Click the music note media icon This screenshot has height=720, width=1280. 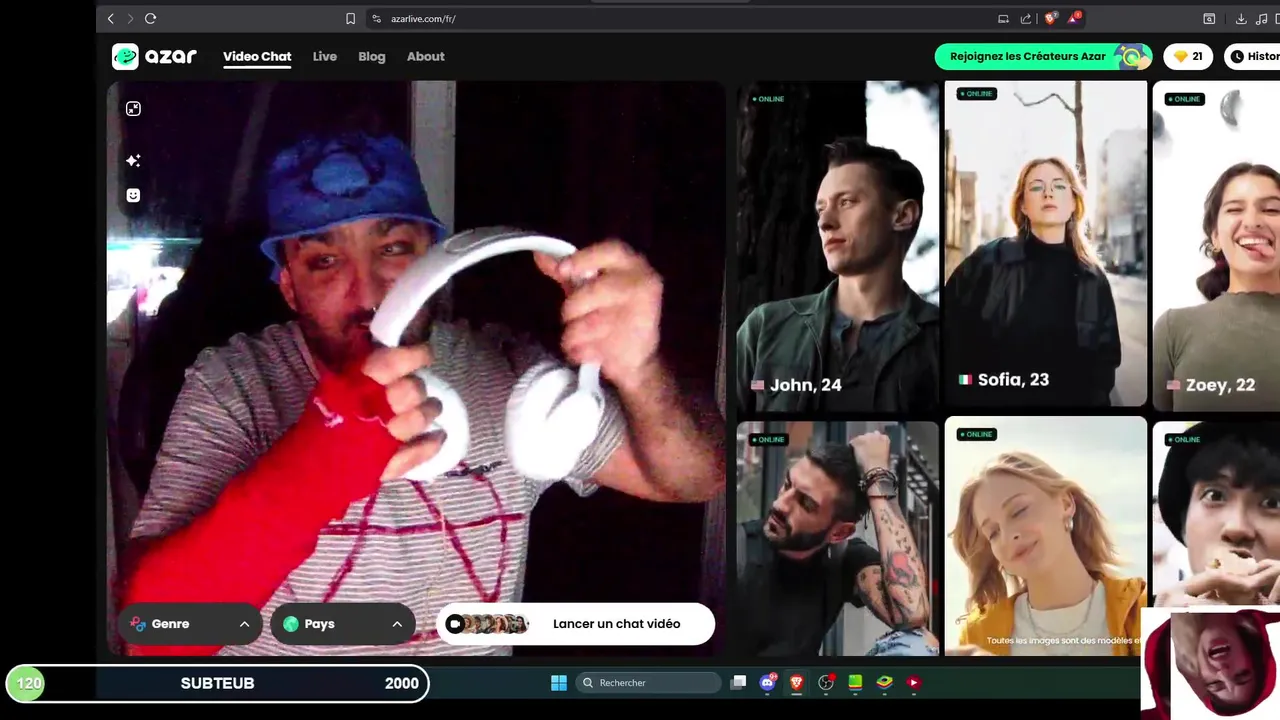click(1261, 18)
